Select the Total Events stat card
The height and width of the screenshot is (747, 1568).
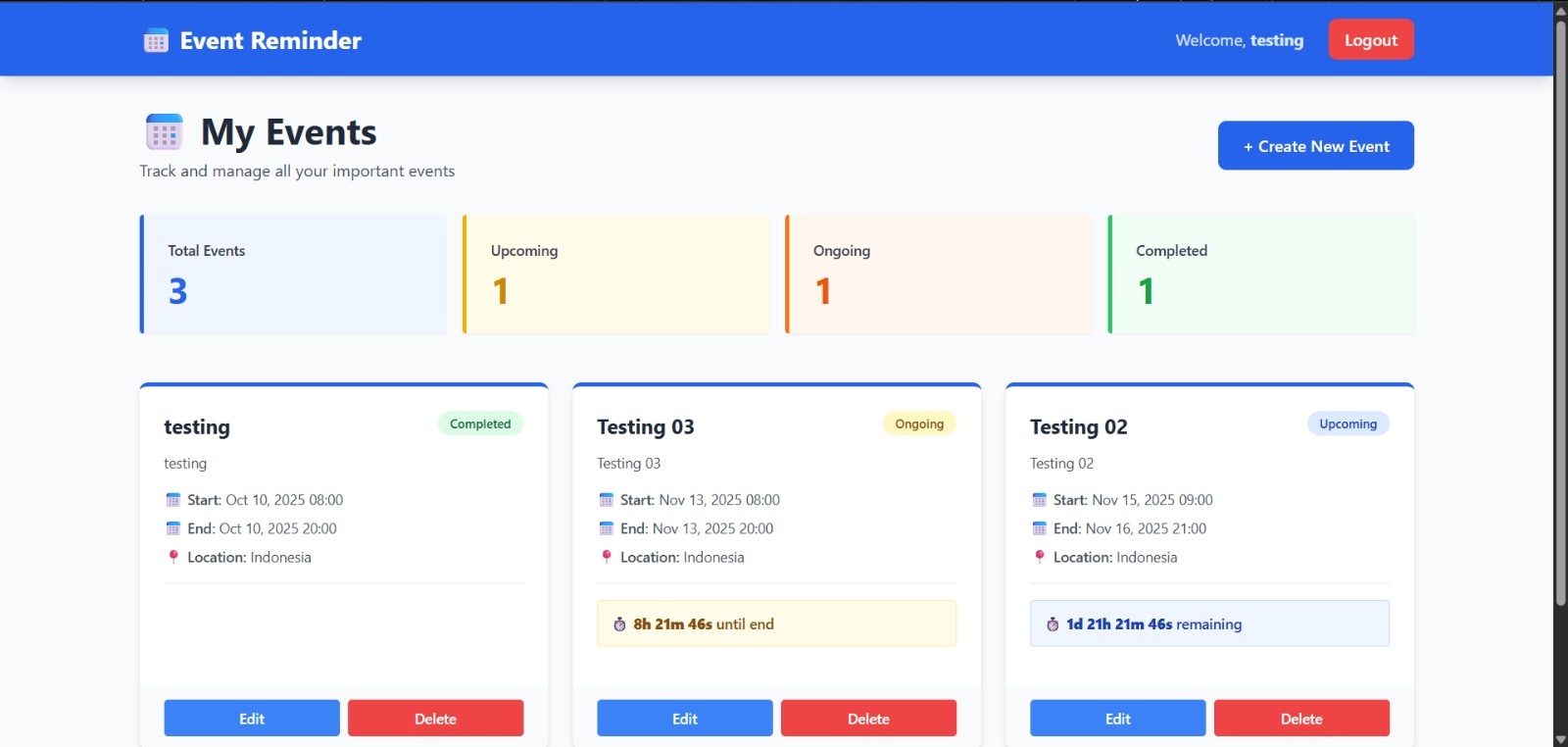293,274
